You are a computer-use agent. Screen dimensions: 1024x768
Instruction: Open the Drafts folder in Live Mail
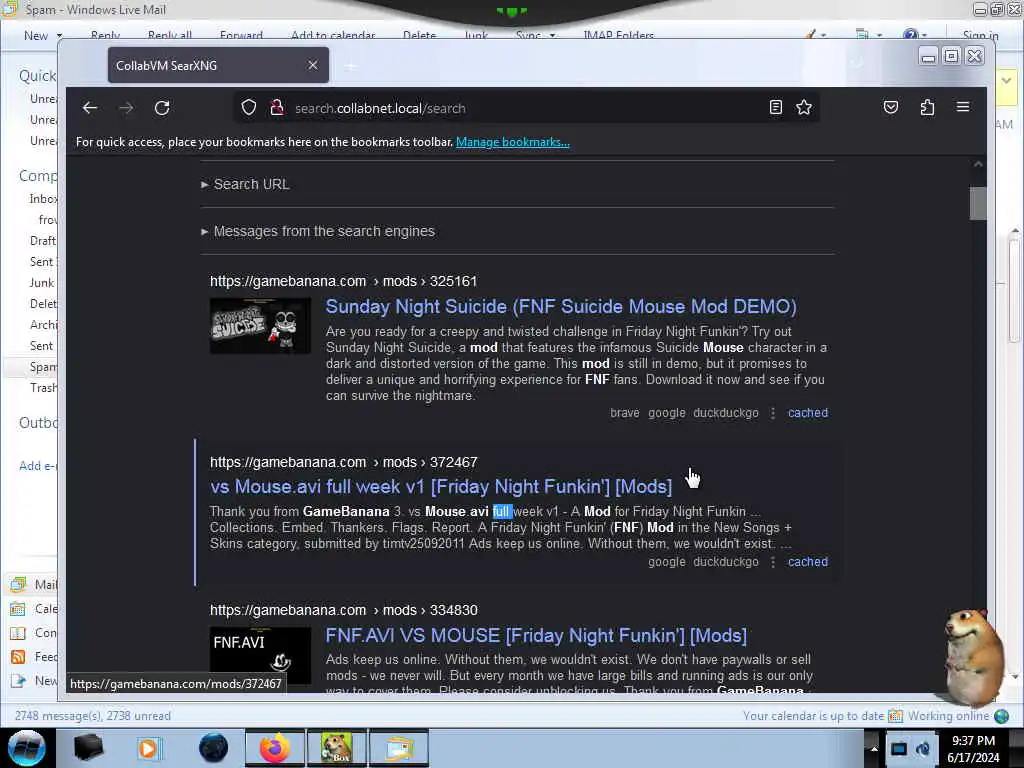point(42,241)
